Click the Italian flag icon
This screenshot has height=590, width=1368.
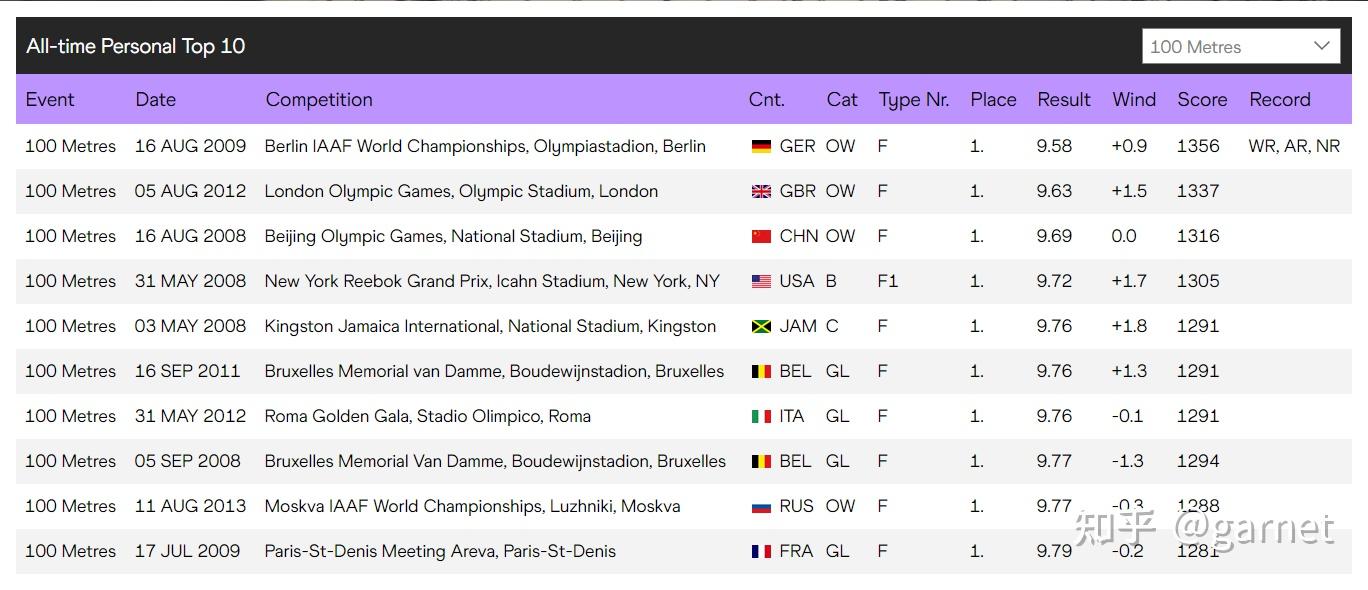(761, 417)
